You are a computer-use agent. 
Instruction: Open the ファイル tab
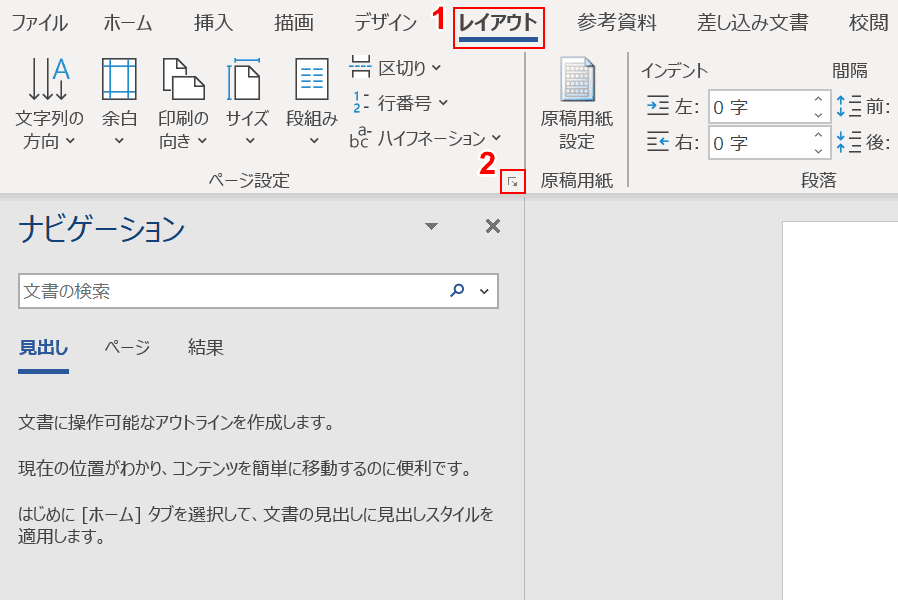pos(40,23)
